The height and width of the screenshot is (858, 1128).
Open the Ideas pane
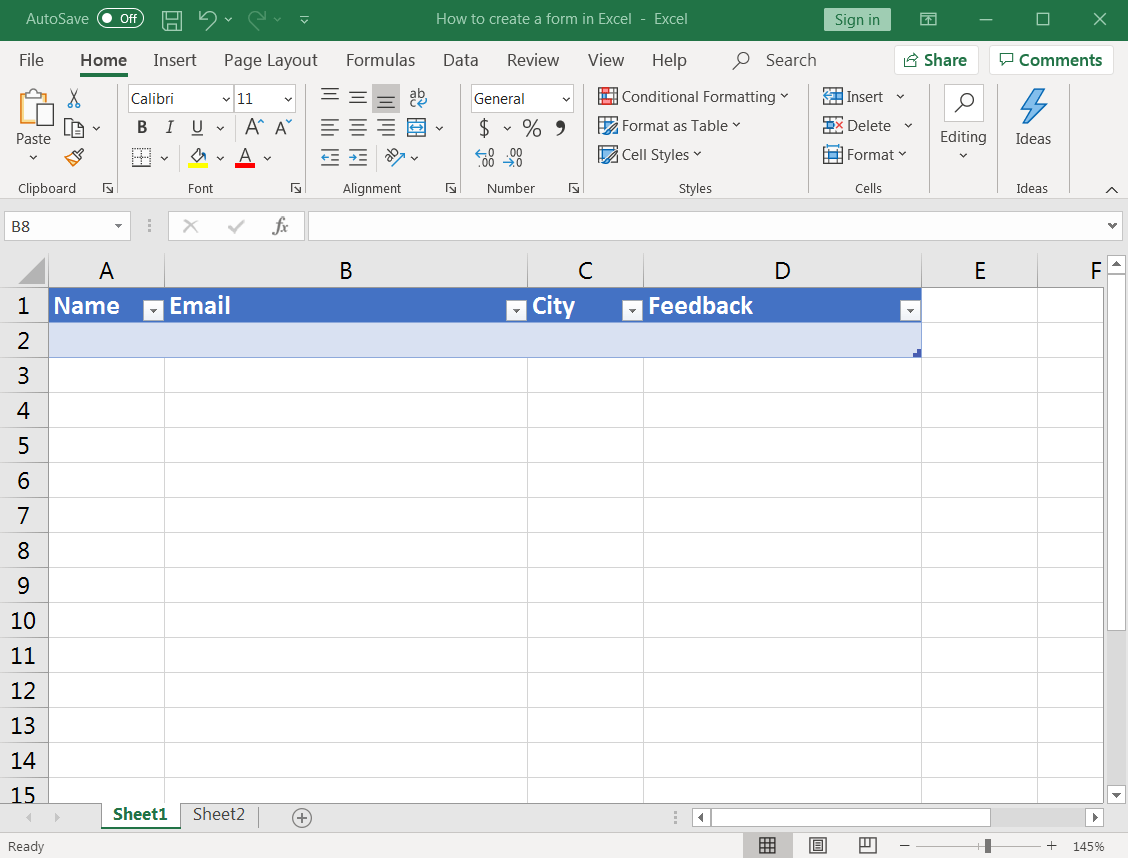[1033, 118]
